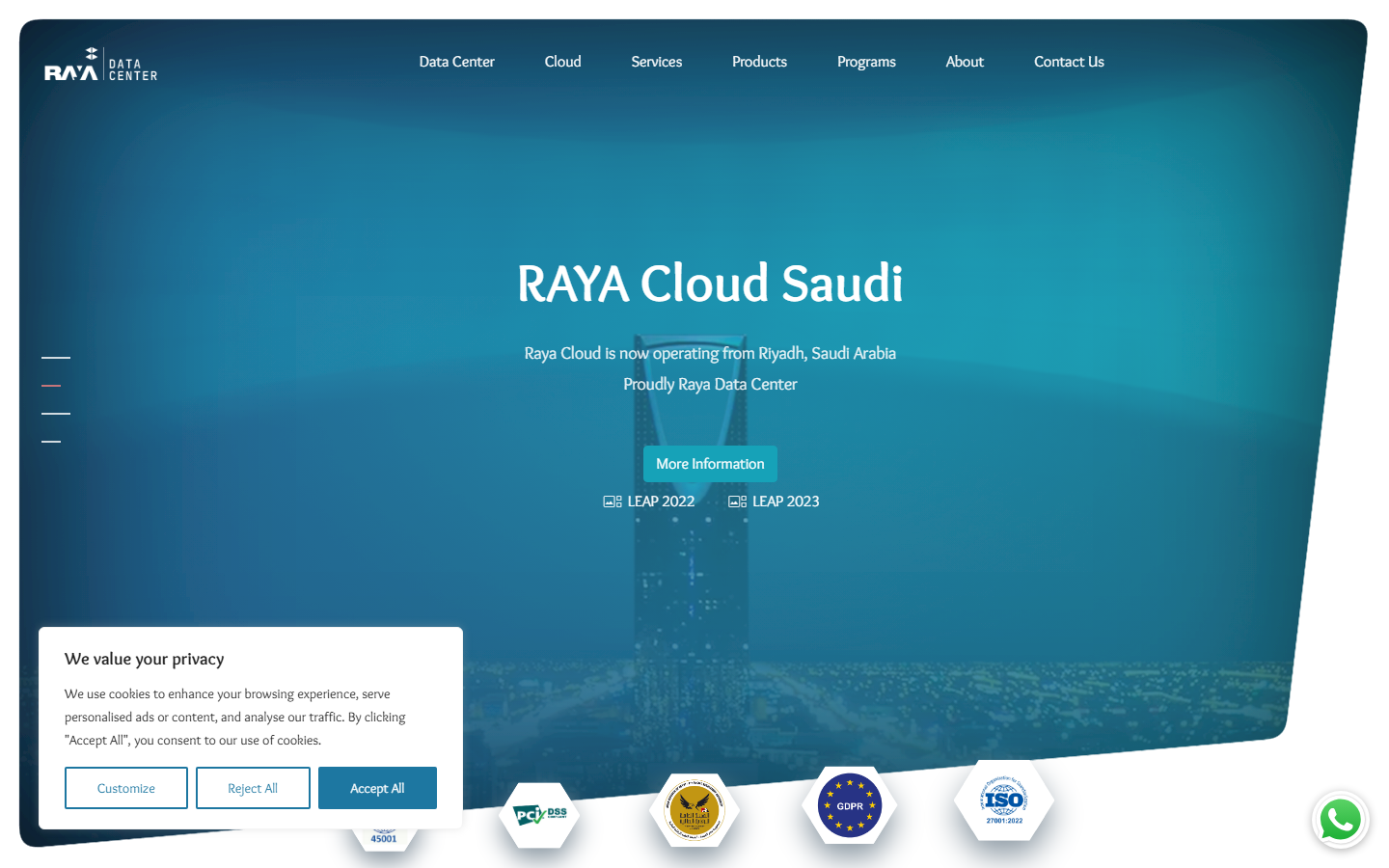Click the PCI DSS certification badge
1389x868 pixels.
539,815
